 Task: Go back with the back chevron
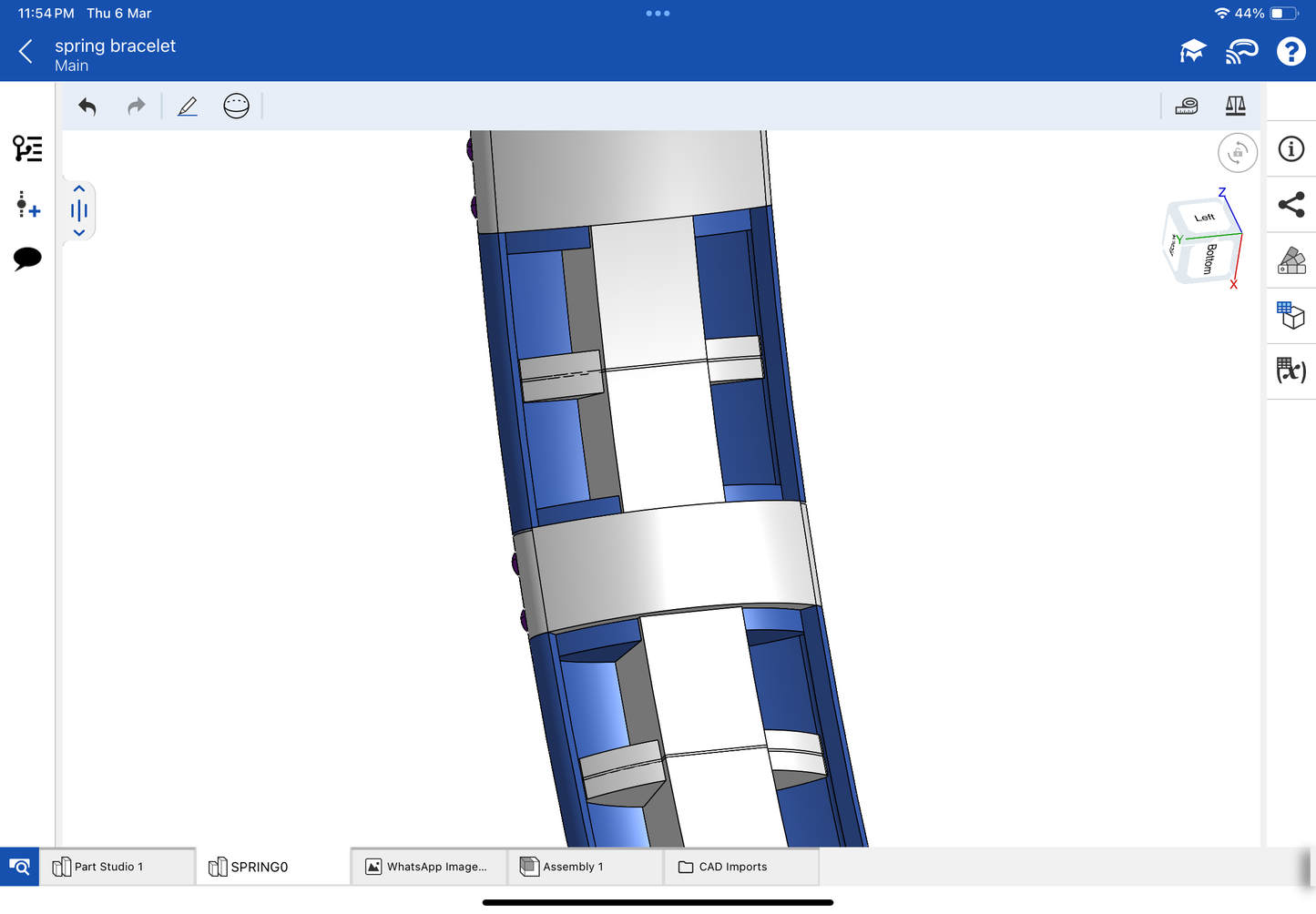26,52
